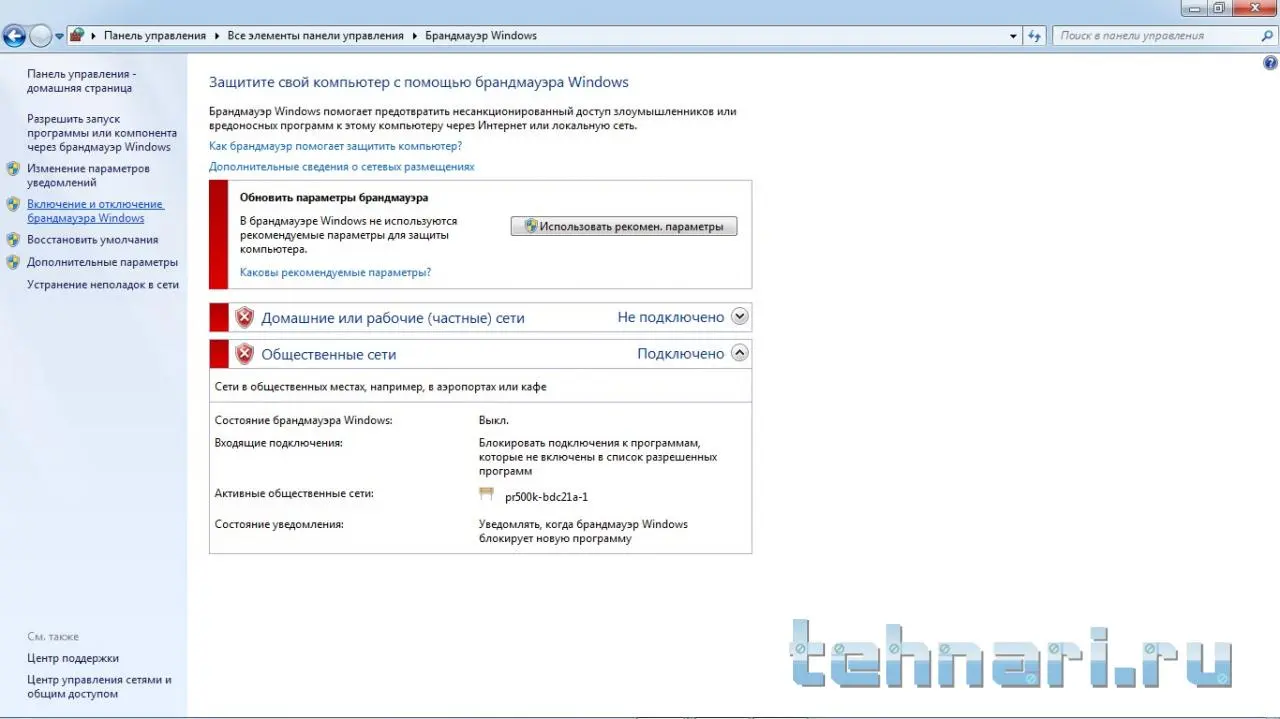The height and width of the screenshot is (719, 1280).
Task: Click 'Обновить параметры брандмауэра' heading
Action: click(x=334, y=198)
